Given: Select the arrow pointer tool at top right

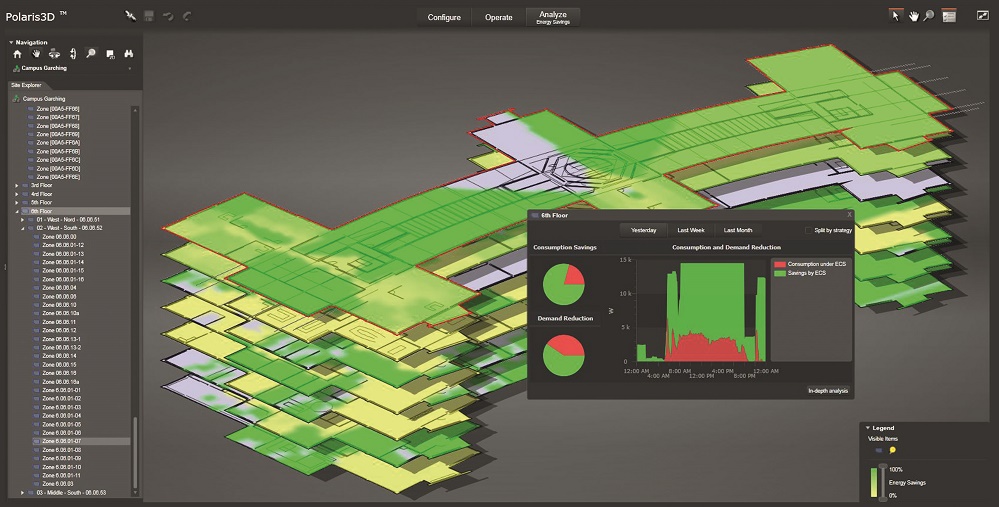Looking at the screenshot, I should click(896, 16).
